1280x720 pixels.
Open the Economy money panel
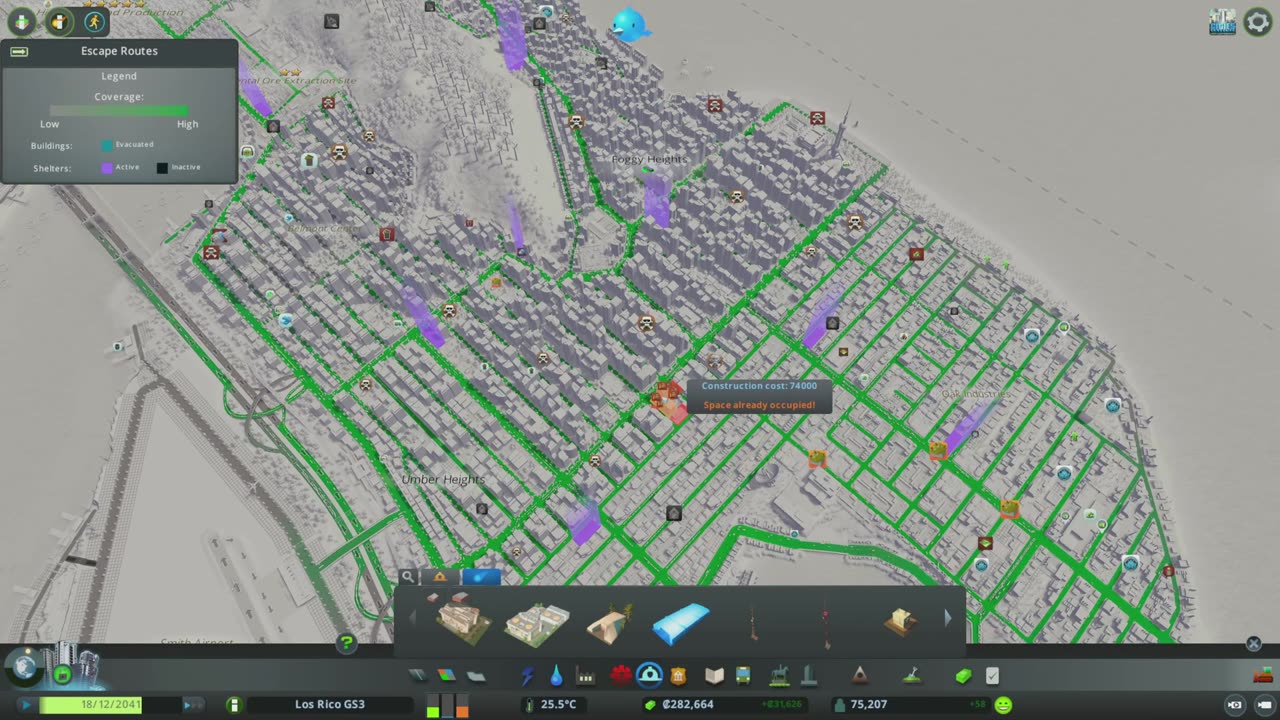pyautogui.click(x=963, y=676)
